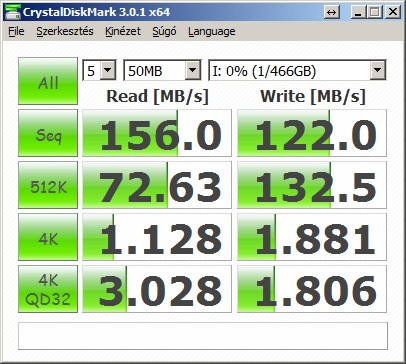Image resolution: width=406 pixels, height=364 pixels.
Task: Expand the test size dropdown showing 50MB
Action: 162,70
